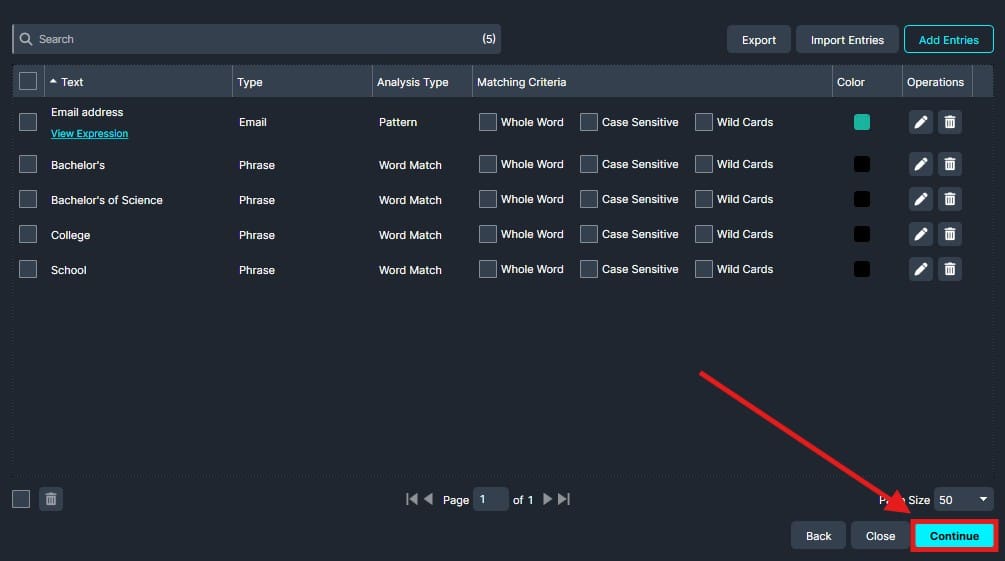
Task: Open the View Expression link
Action: click(89, 134)
